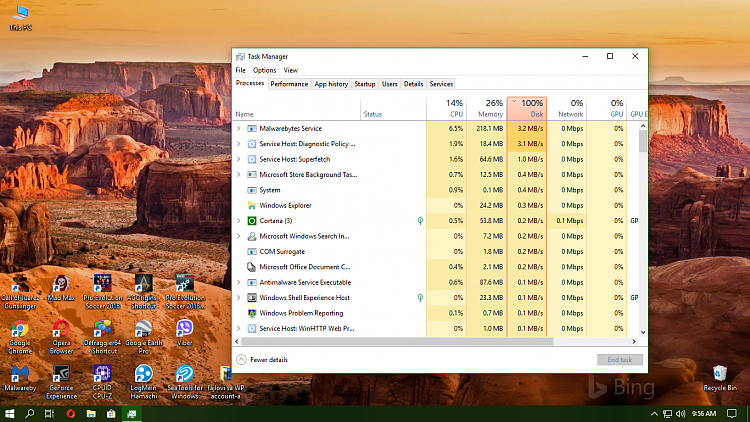Expand Windows Shell Experience Host row
This screenshot has width=750, height=422.
tap(239, 298)
